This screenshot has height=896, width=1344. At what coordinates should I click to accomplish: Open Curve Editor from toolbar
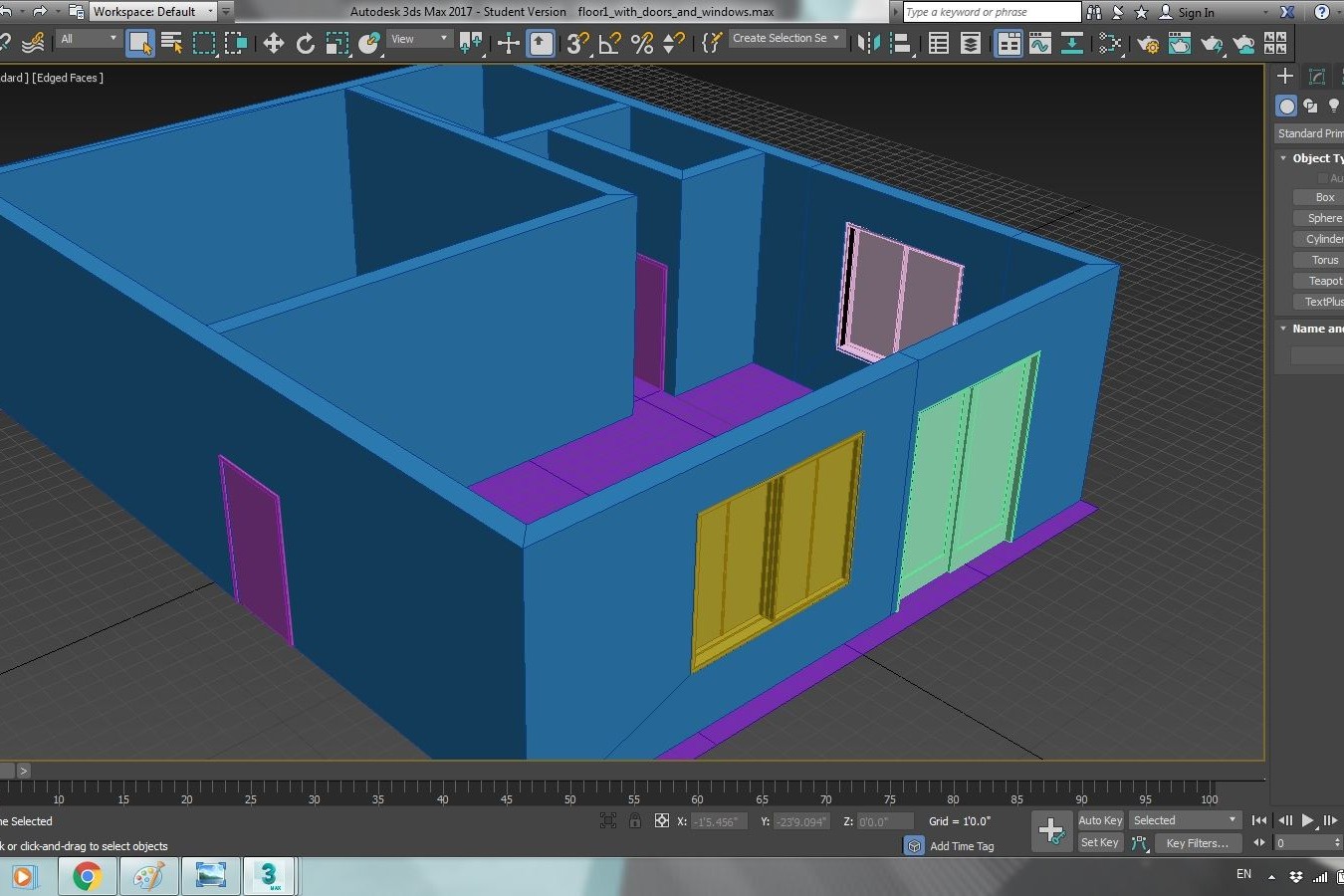1039,43
